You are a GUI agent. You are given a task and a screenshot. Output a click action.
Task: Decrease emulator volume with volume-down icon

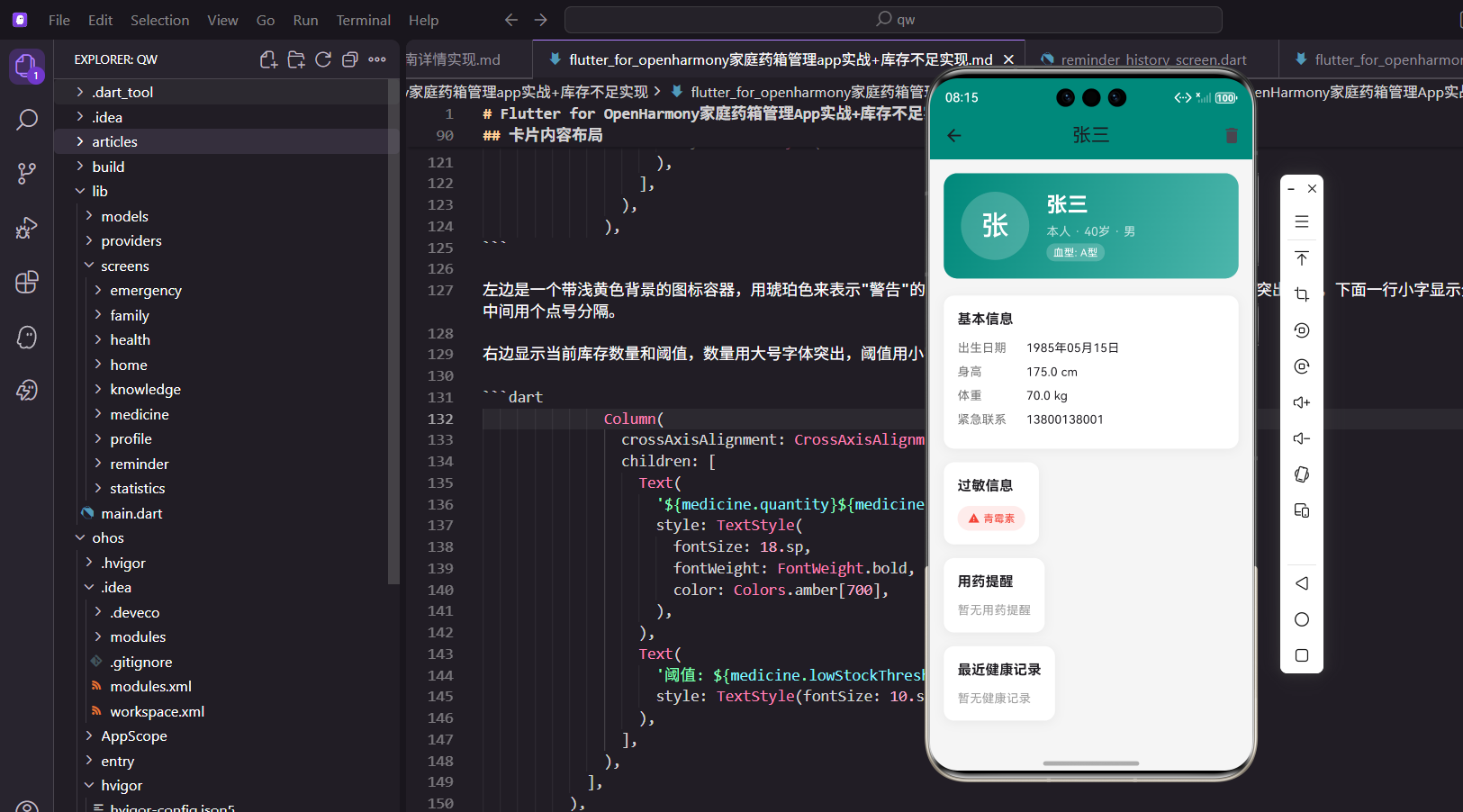pos(1301,438)
